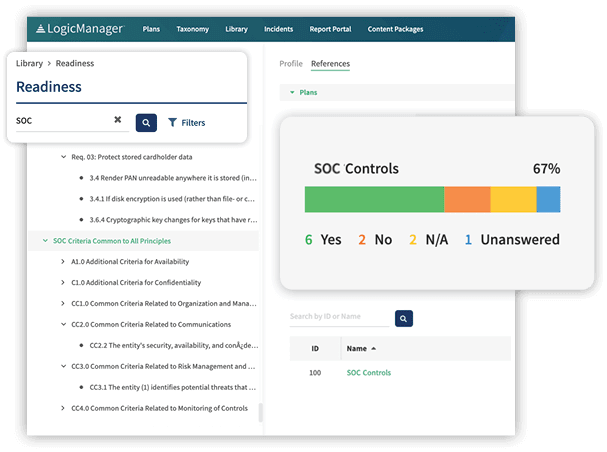The image size is (607, 452).
Task: Expand A1.0 Additional Criteria for Availability
Action: (x=63, y=262)
